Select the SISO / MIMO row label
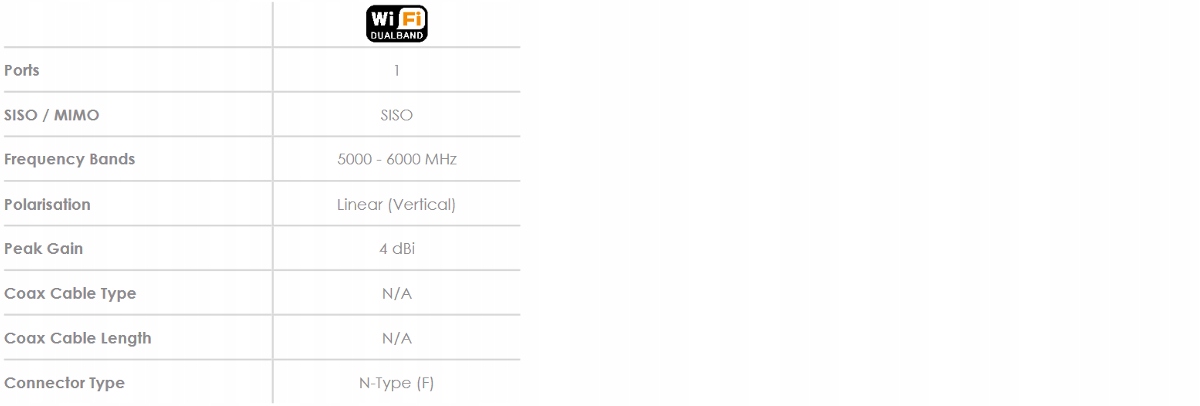The image size is (1200, 406). pos(52,115)
